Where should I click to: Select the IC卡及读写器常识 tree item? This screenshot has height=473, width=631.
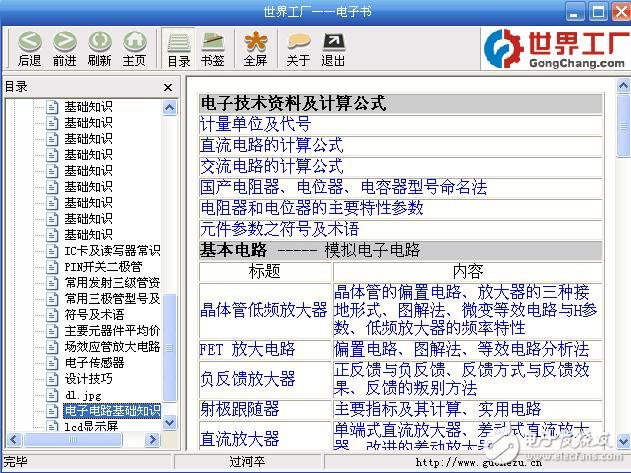pyautogui.click(x=111, y=251)
